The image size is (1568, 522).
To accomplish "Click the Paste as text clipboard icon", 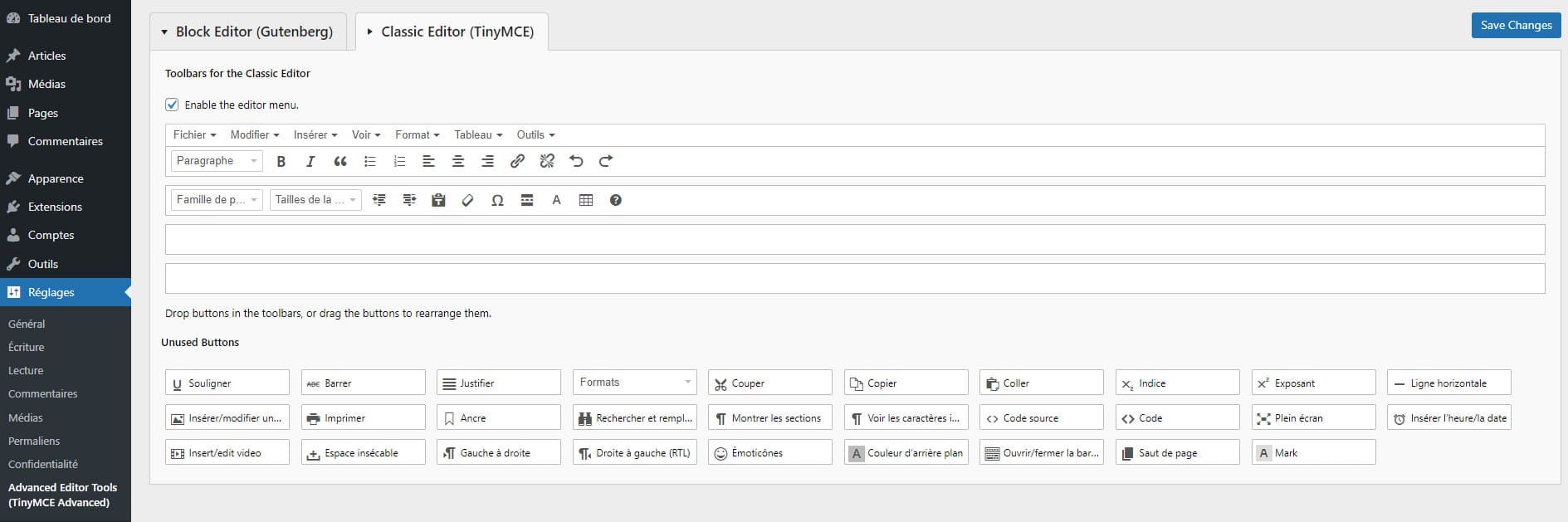I will pyautogui.click(x=438, y=200).
